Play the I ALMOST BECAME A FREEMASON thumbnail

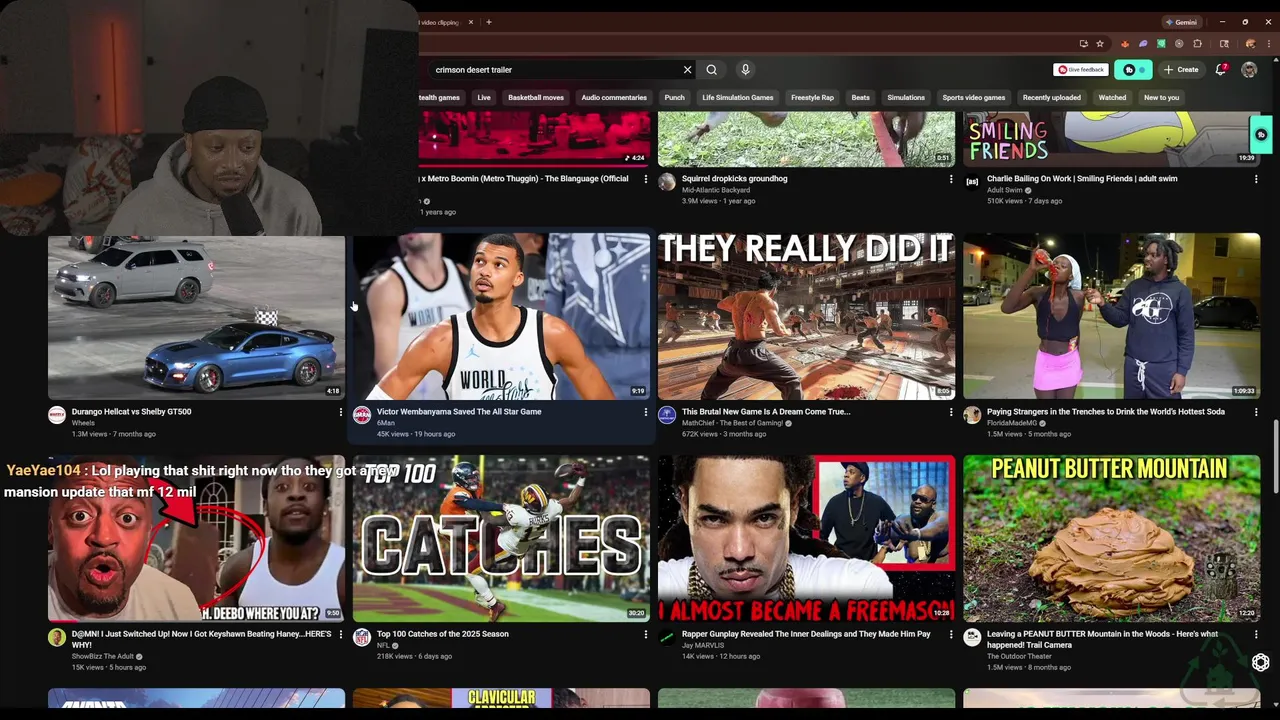[806, 538]
